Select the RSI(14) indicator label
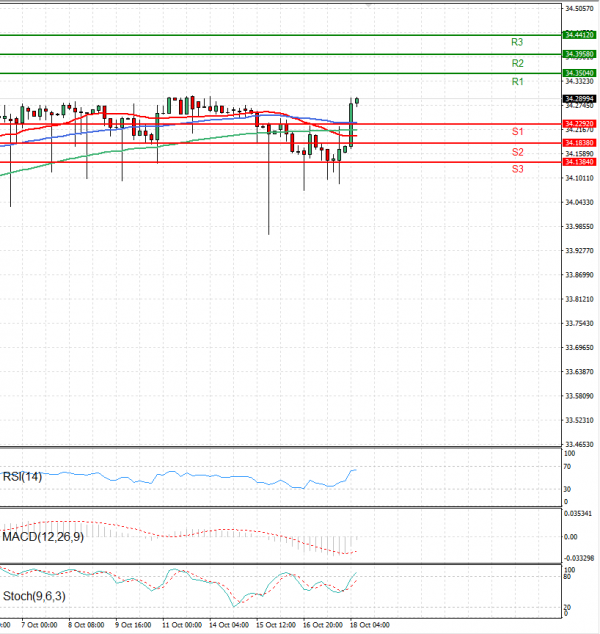Viewport: 600px width, 634px height. [24, 476]
